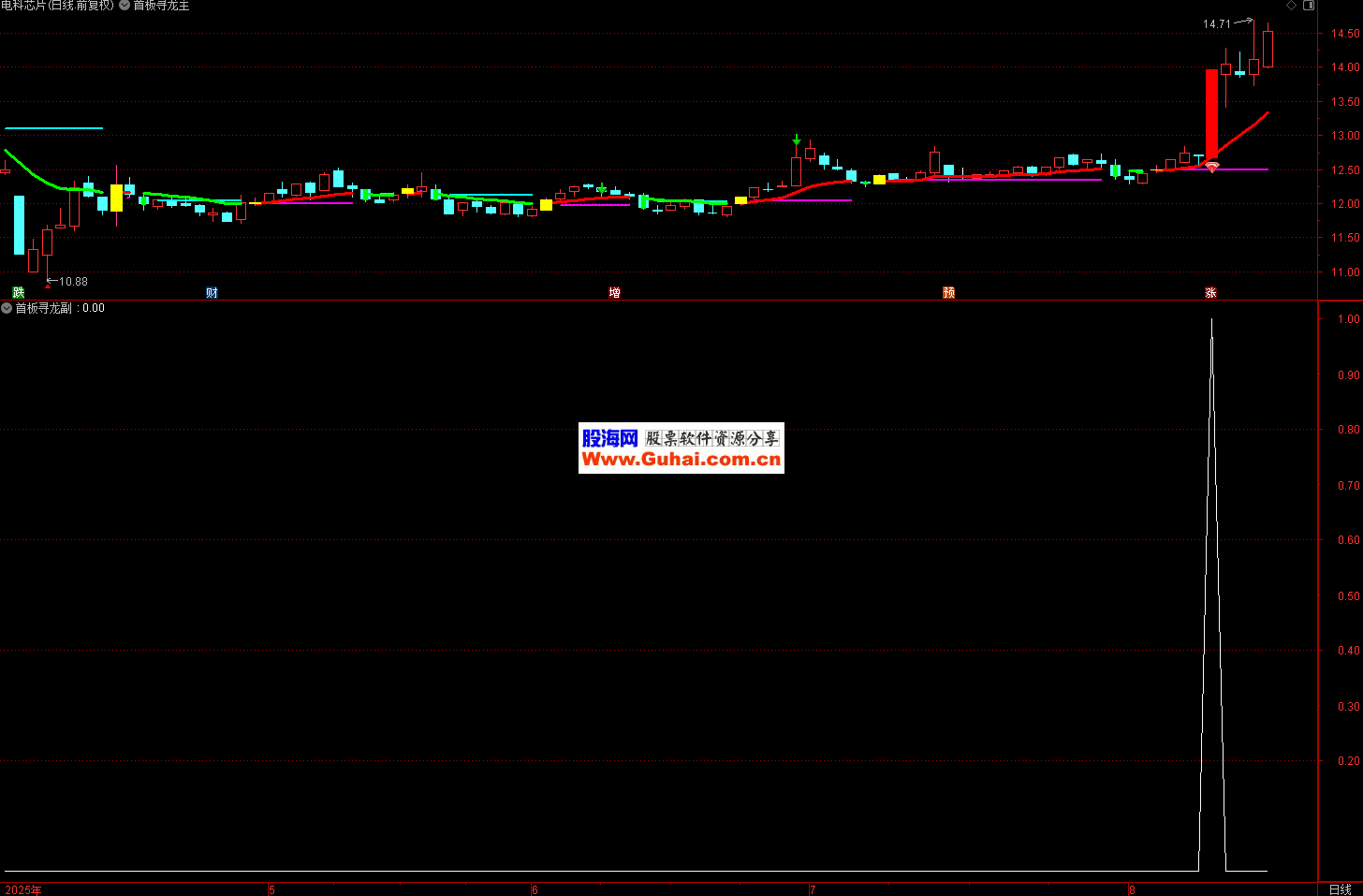Click the 1.00 value on lower axis

point(1348,319)
